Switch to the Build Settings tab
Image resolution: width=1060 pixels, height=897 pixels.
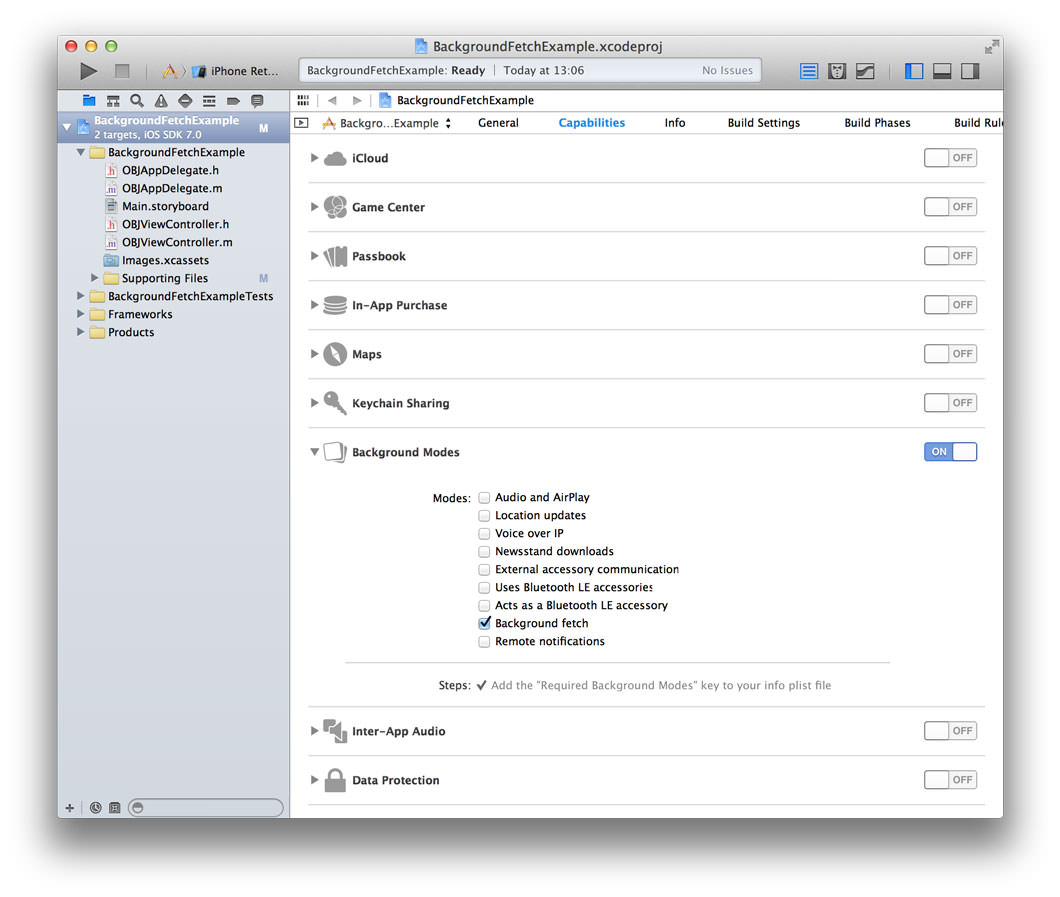click(763, 123)
